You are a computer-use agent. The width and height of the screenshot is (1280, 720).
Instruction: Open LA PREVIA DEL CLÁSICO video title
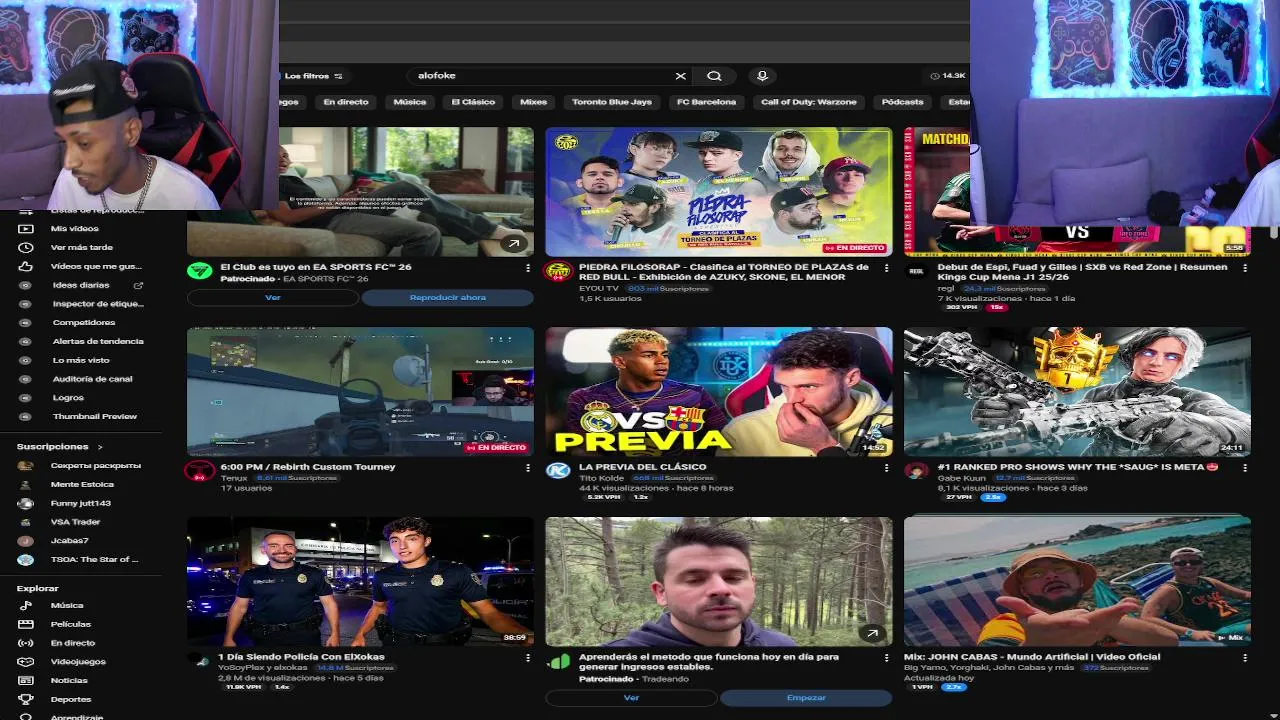click(643, 467)
